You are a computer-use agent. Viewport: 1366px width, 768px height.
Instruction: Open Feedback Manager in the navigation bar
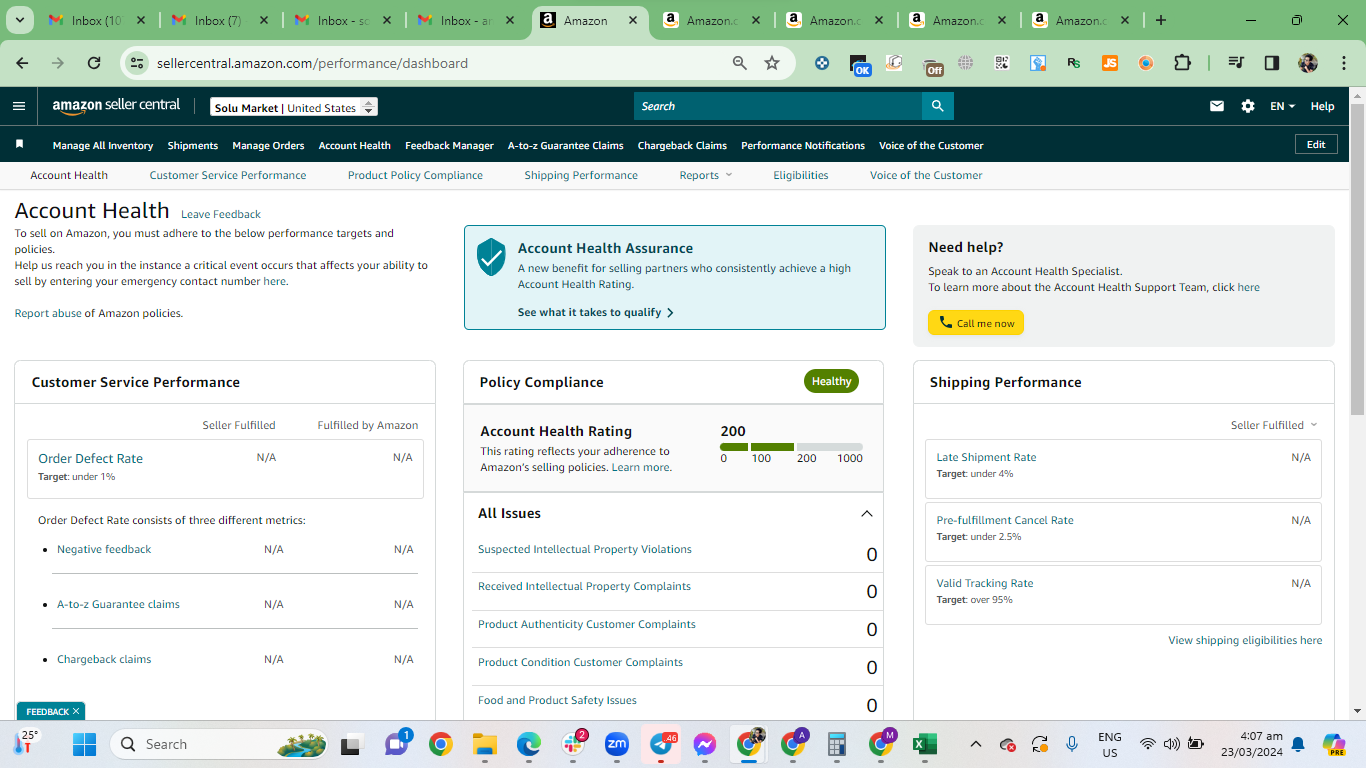click(x=449, y=145)
